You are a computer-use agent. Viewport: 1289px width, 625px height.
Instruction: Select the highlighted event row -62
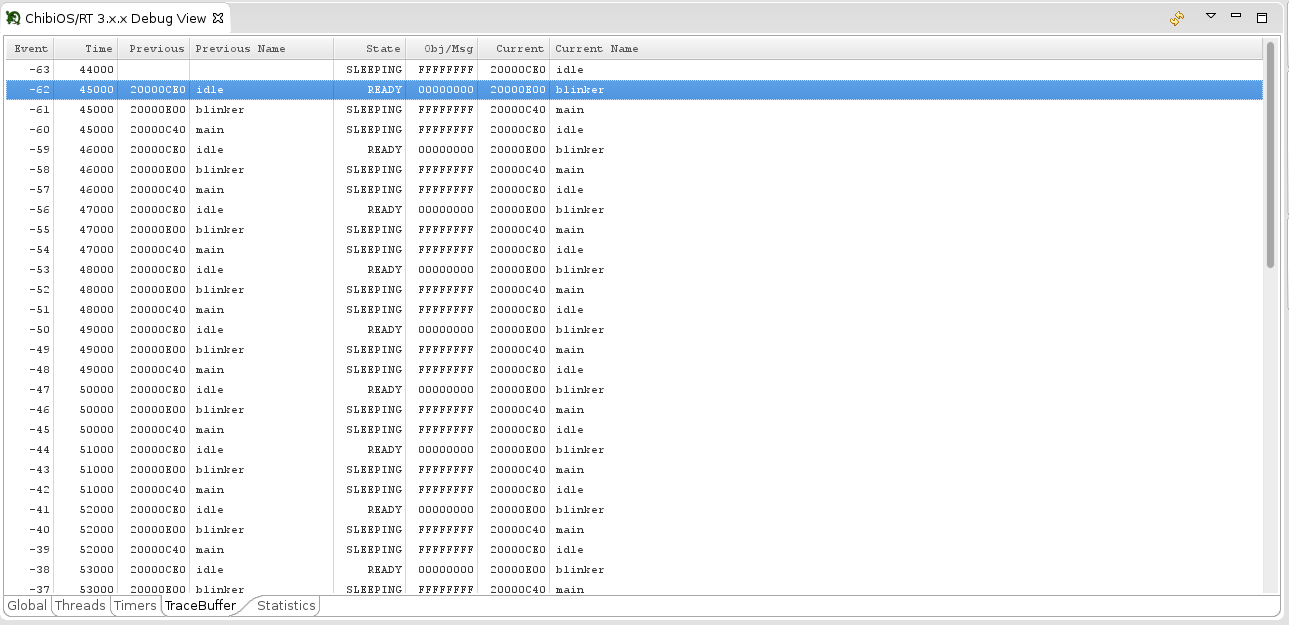(634, 90)
